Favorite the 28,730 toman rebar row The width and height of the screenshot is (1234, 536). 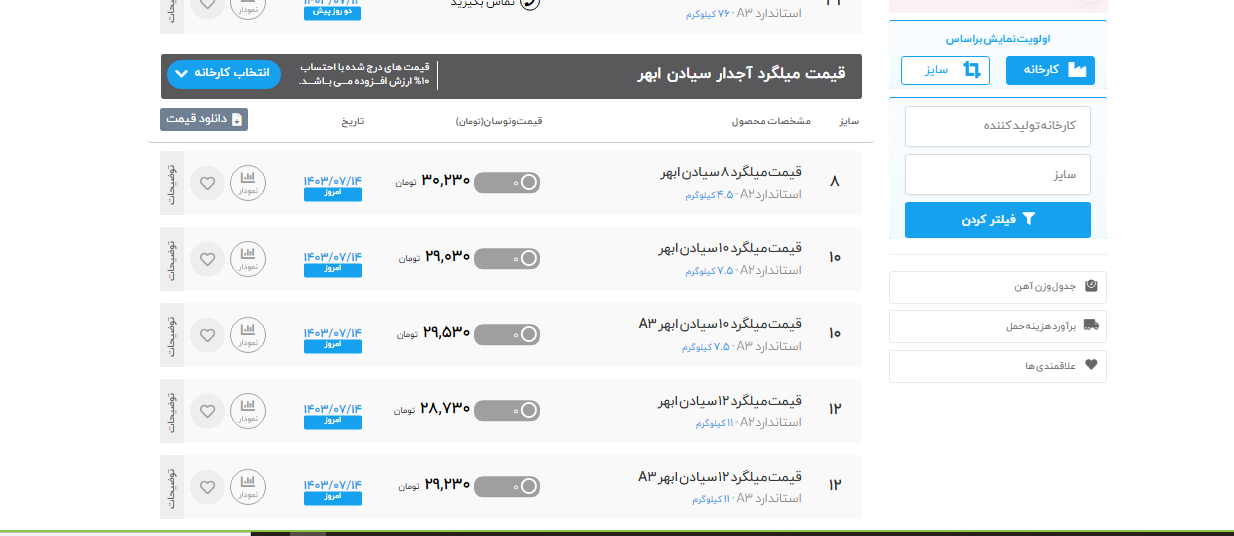[x=207, y=411]
